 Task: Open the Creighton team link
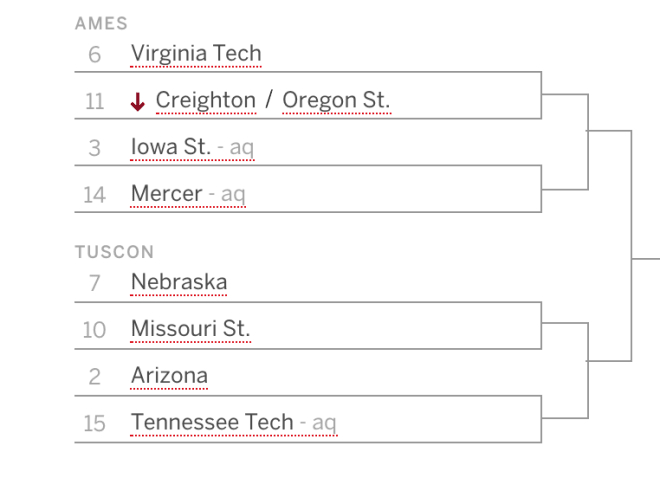(x=206, y=100)
